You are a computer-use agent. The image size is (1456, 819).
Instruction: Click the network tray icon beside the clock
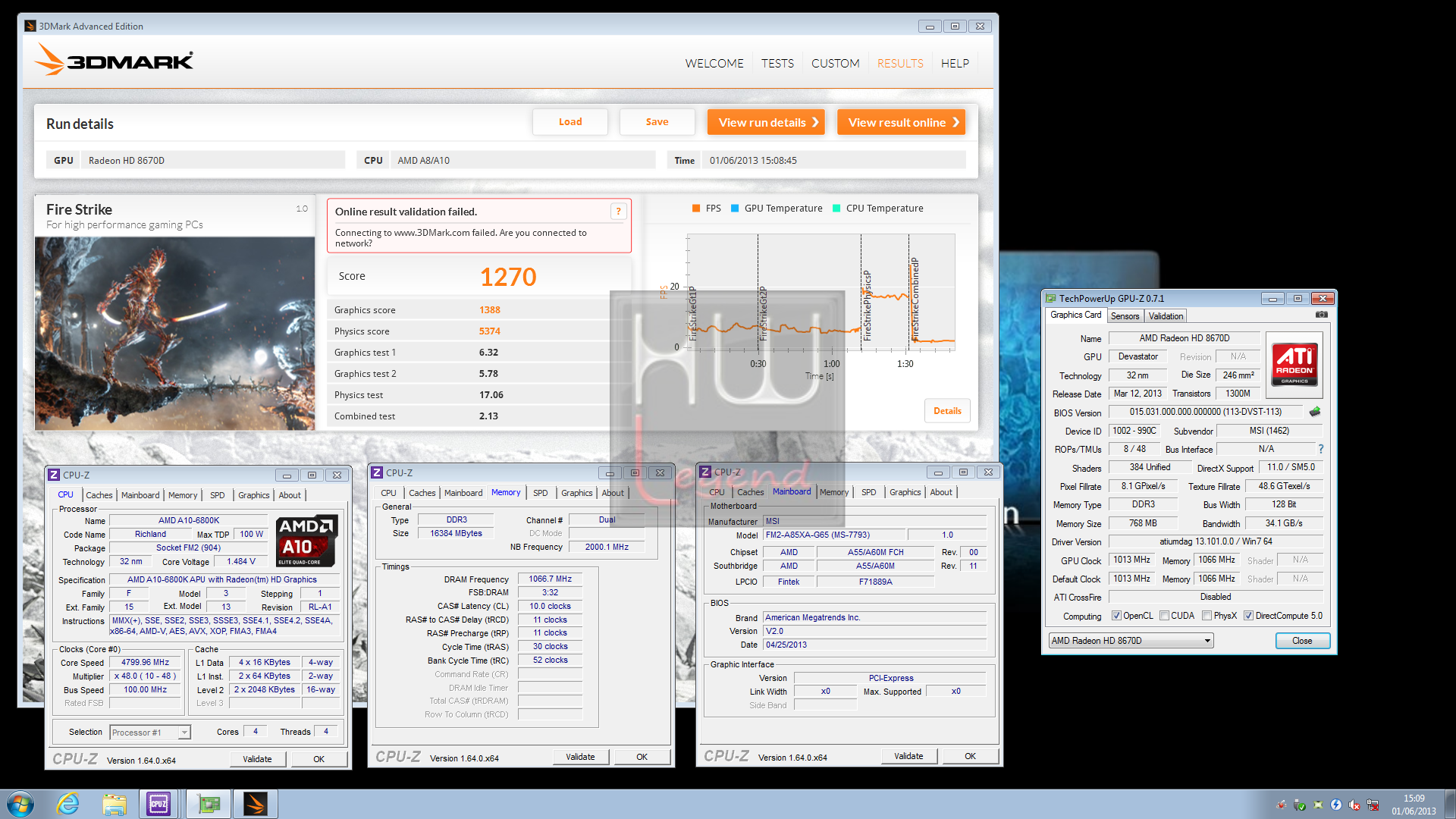[1373, 805]
